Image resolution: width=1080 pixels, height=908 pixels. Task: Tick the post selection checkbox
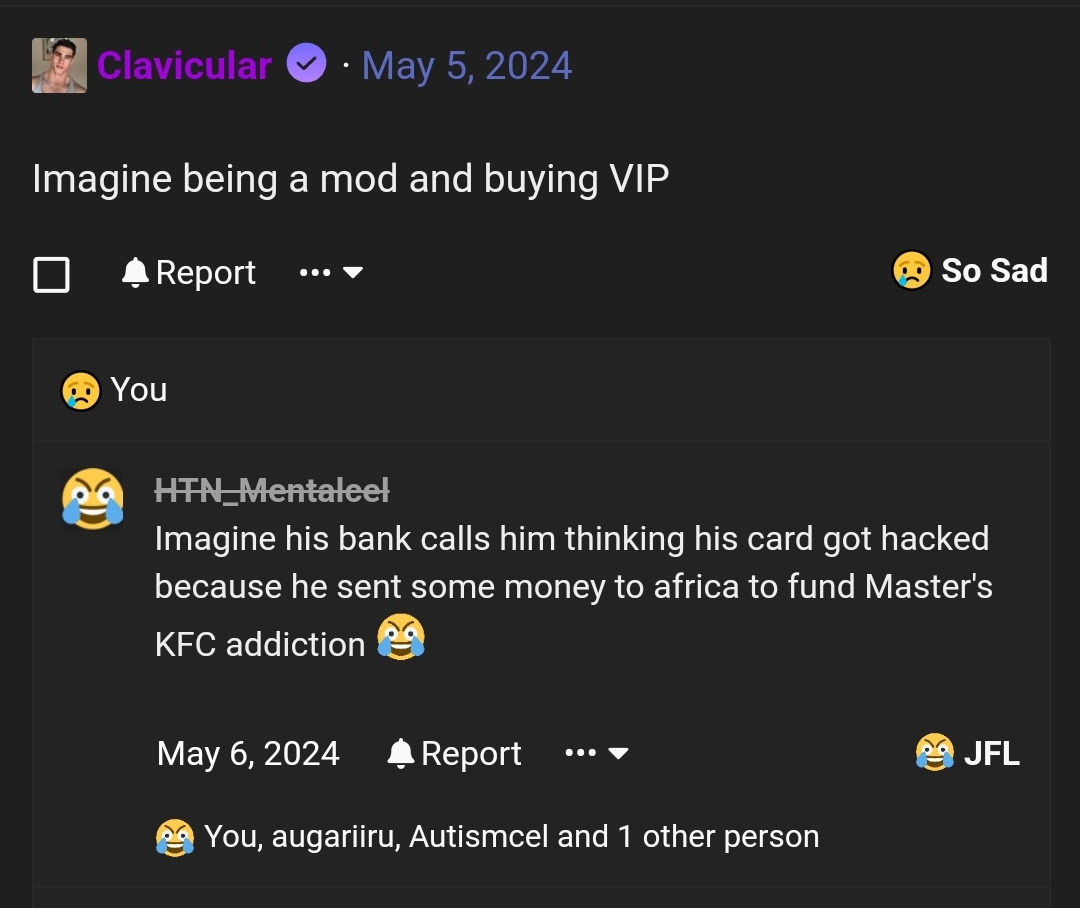click(52, 273)
